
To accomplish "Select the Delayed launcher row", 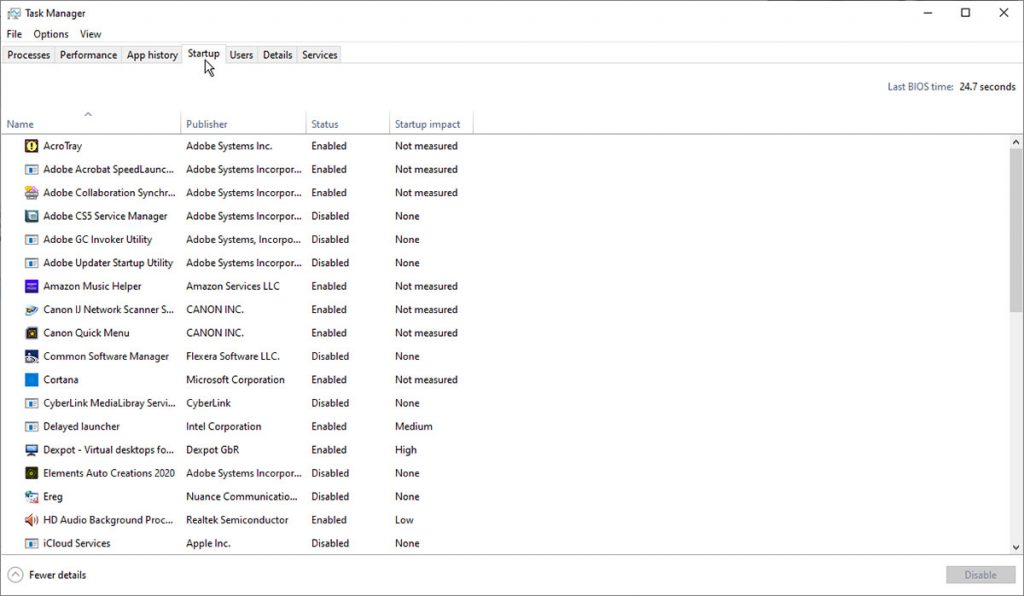I will coord(82,427).
